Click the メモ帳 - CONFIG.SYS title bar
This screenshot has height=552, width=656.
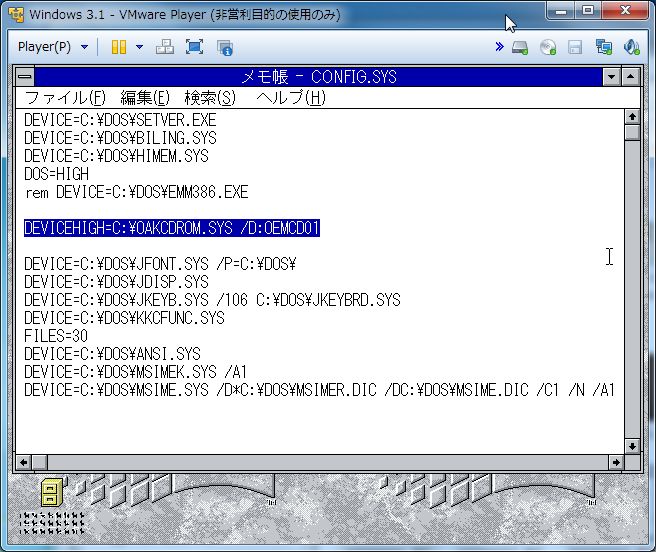point(319,77)
